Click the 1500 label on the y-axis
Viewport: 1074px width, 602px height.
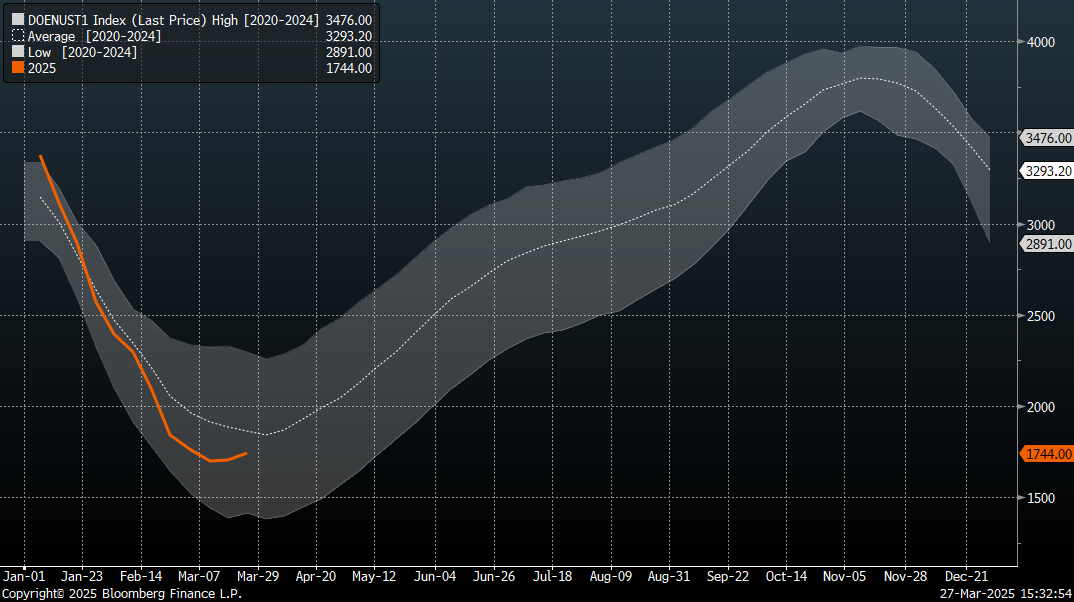coord(1040,498)
